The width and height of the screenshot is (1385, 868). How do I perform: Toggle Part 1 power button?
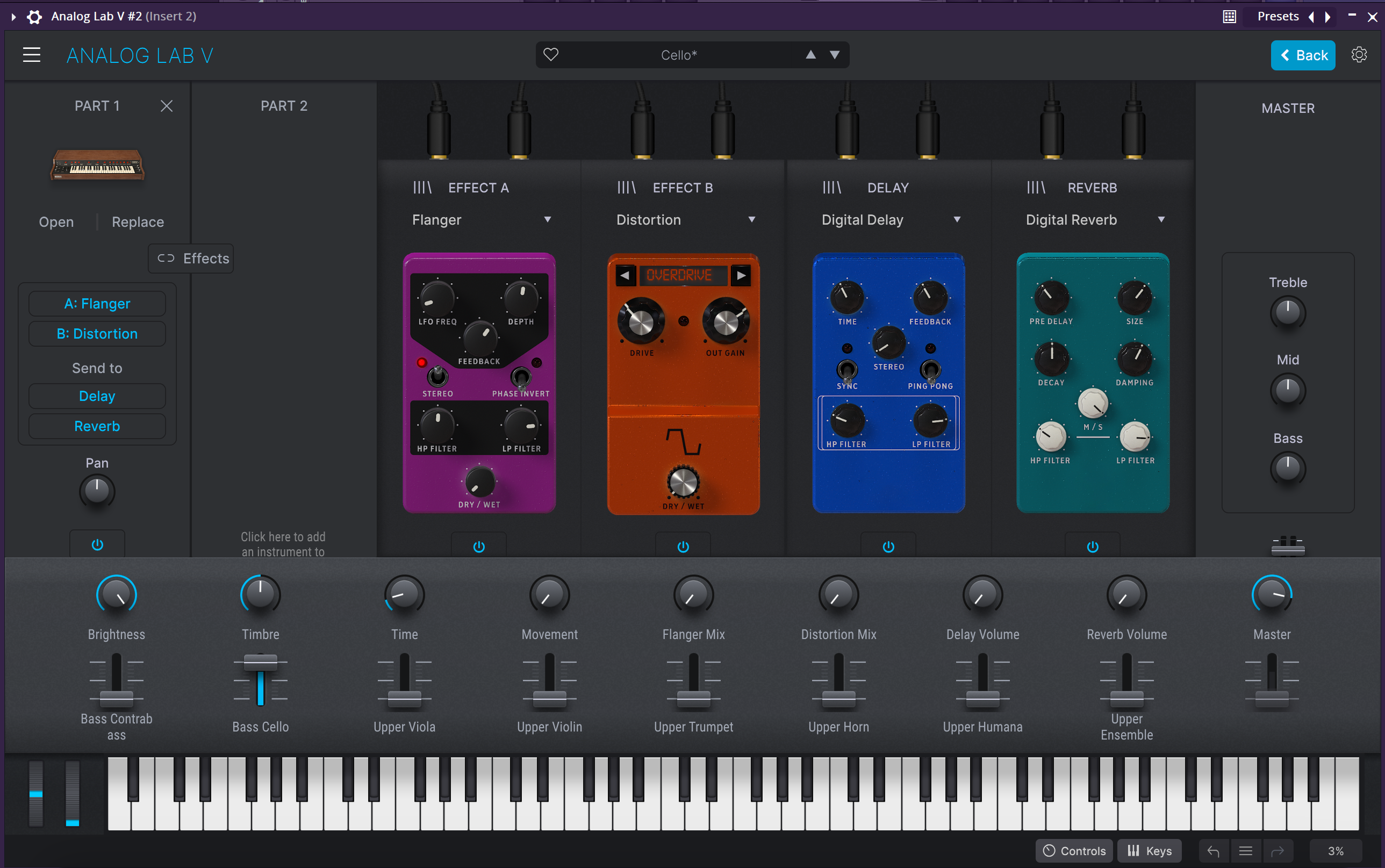pos(97,544)
